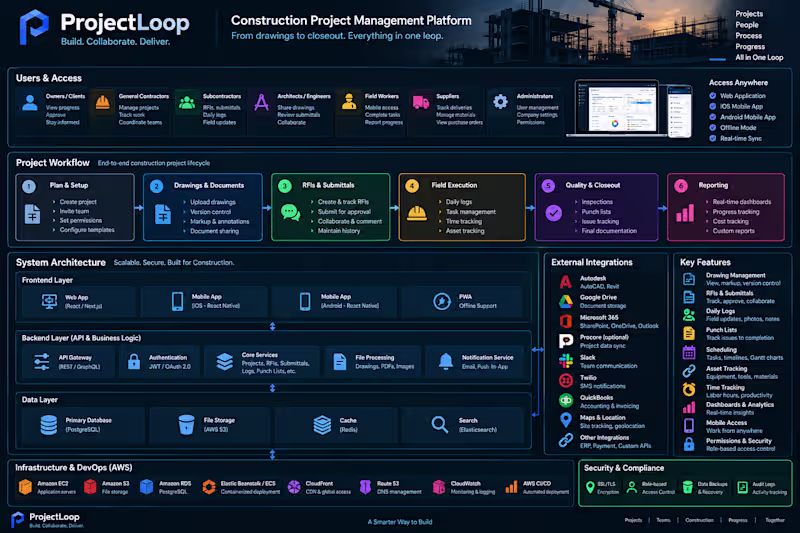800x533 pixels.
Task: Click the "Markup & annotations" list item
Action: click(x=219, y=221)
